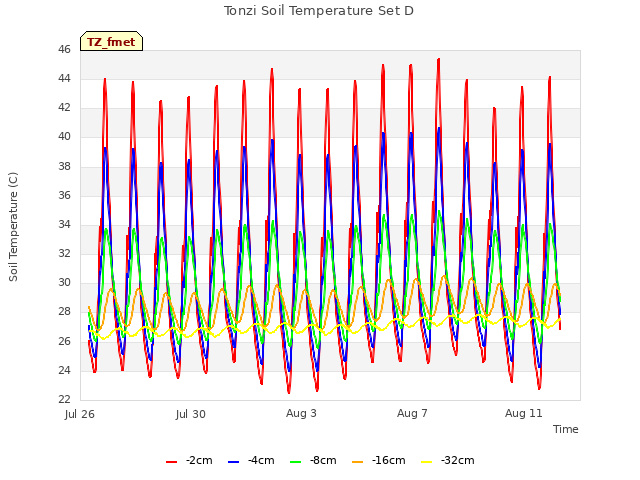Image resolution: width=640 pixels, height=480 pixels.
Task: Click the 22 y-axis tick label
Action: 64,399
